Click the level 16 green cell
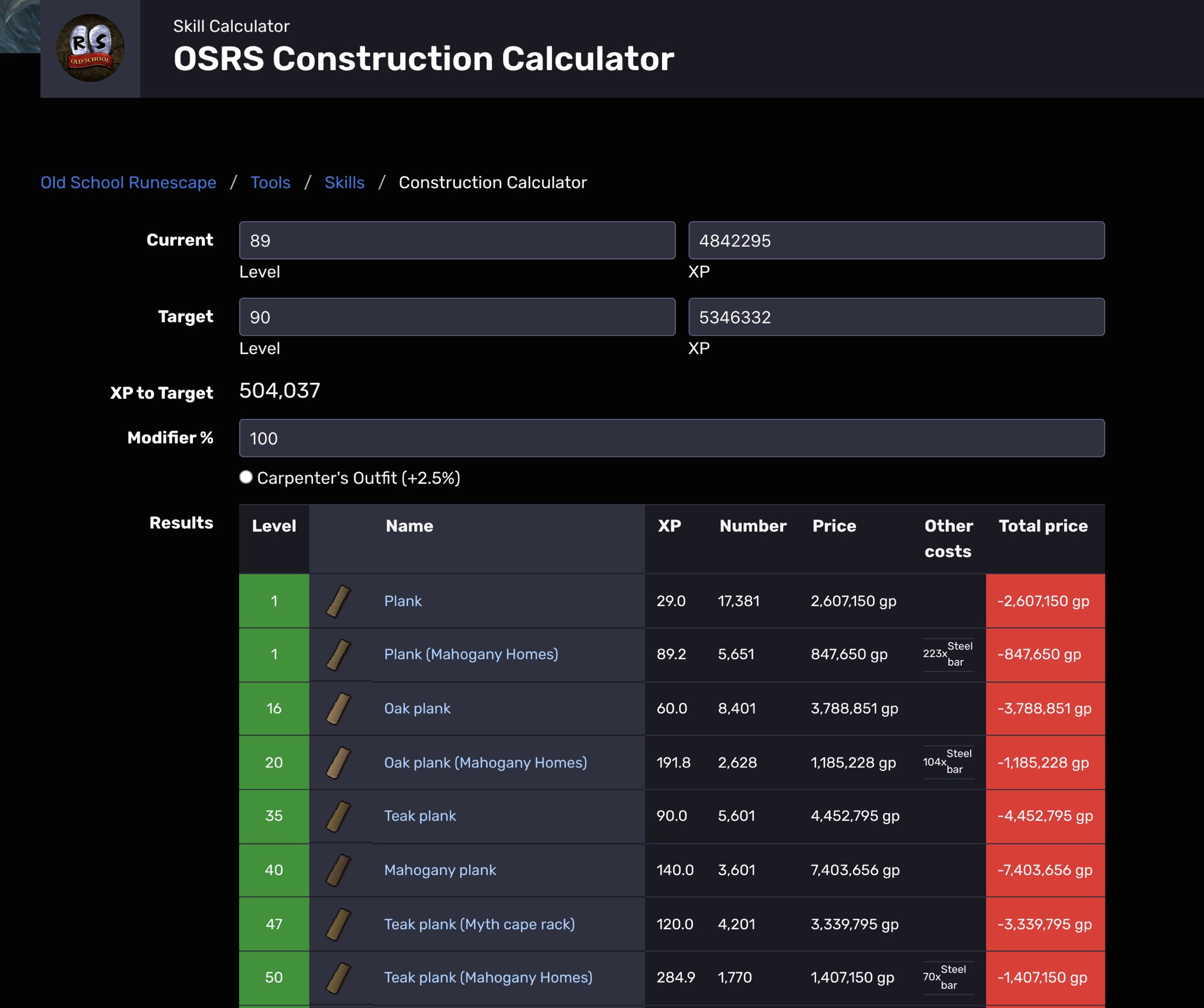 tap(274, 709)
